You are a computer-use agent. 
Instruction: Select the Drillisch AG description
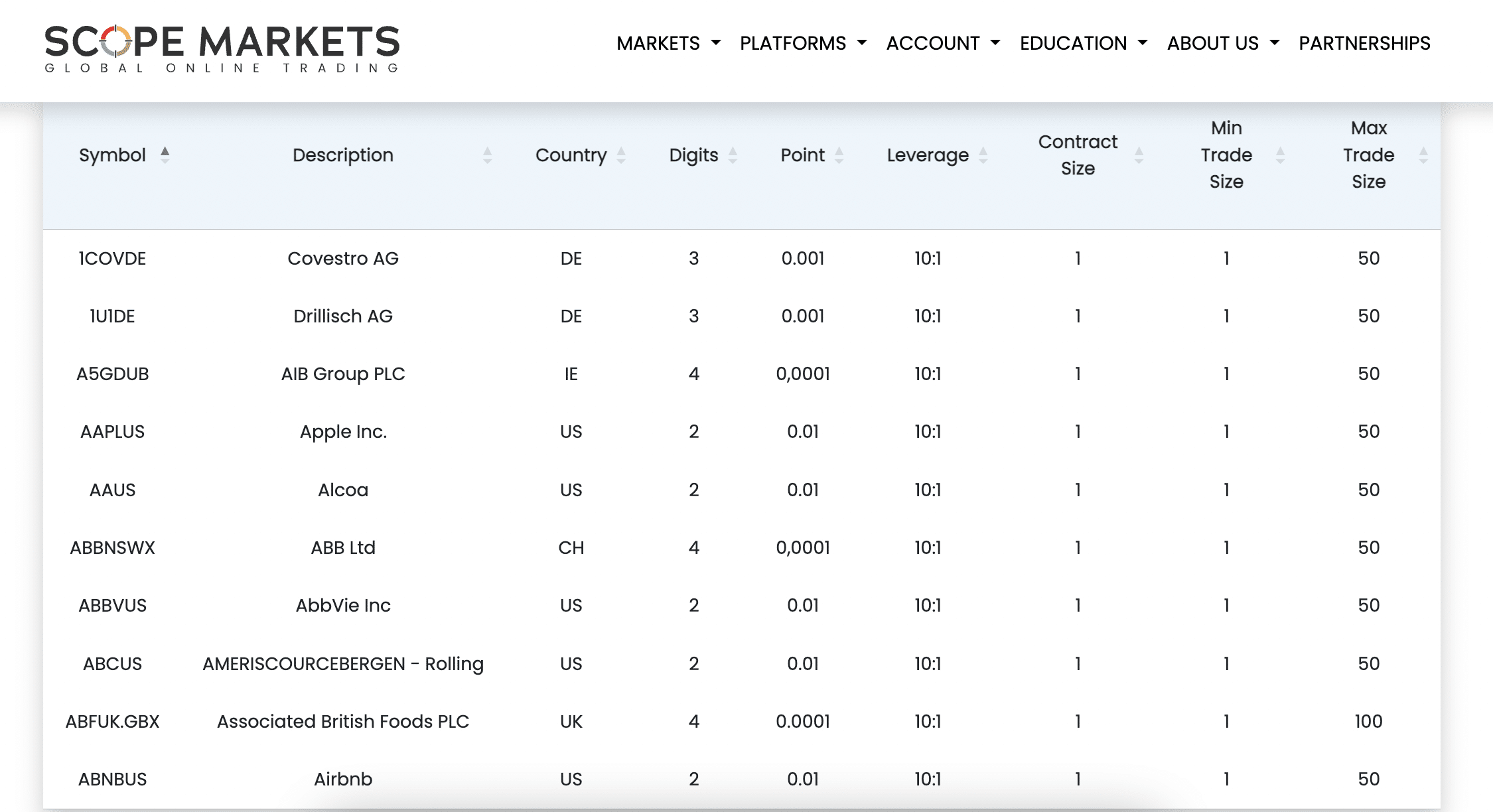tap(343, 316)
